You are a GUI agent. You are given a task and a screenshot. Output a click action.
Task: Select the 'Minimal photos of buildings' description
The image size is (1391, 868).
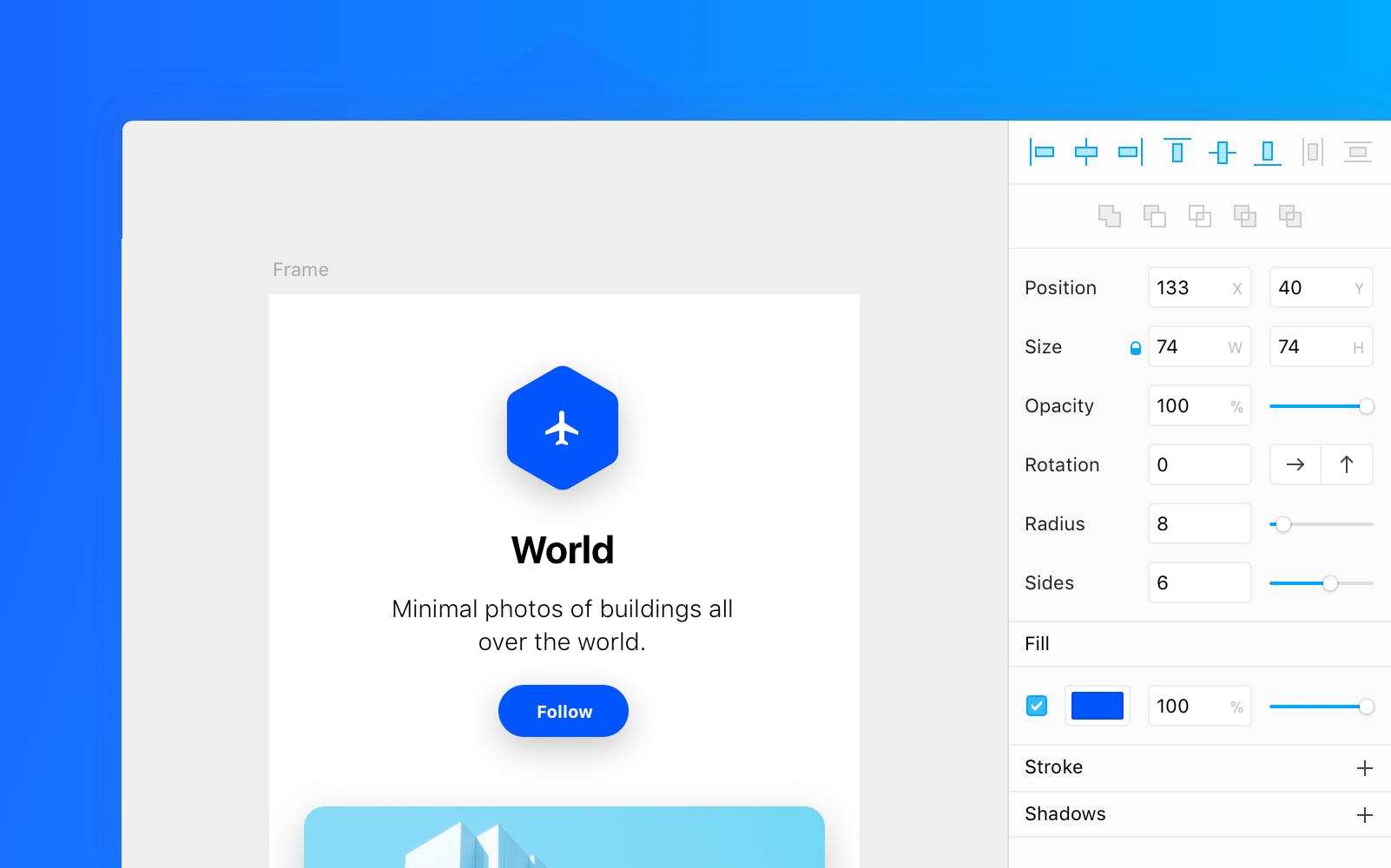point(563,625)
